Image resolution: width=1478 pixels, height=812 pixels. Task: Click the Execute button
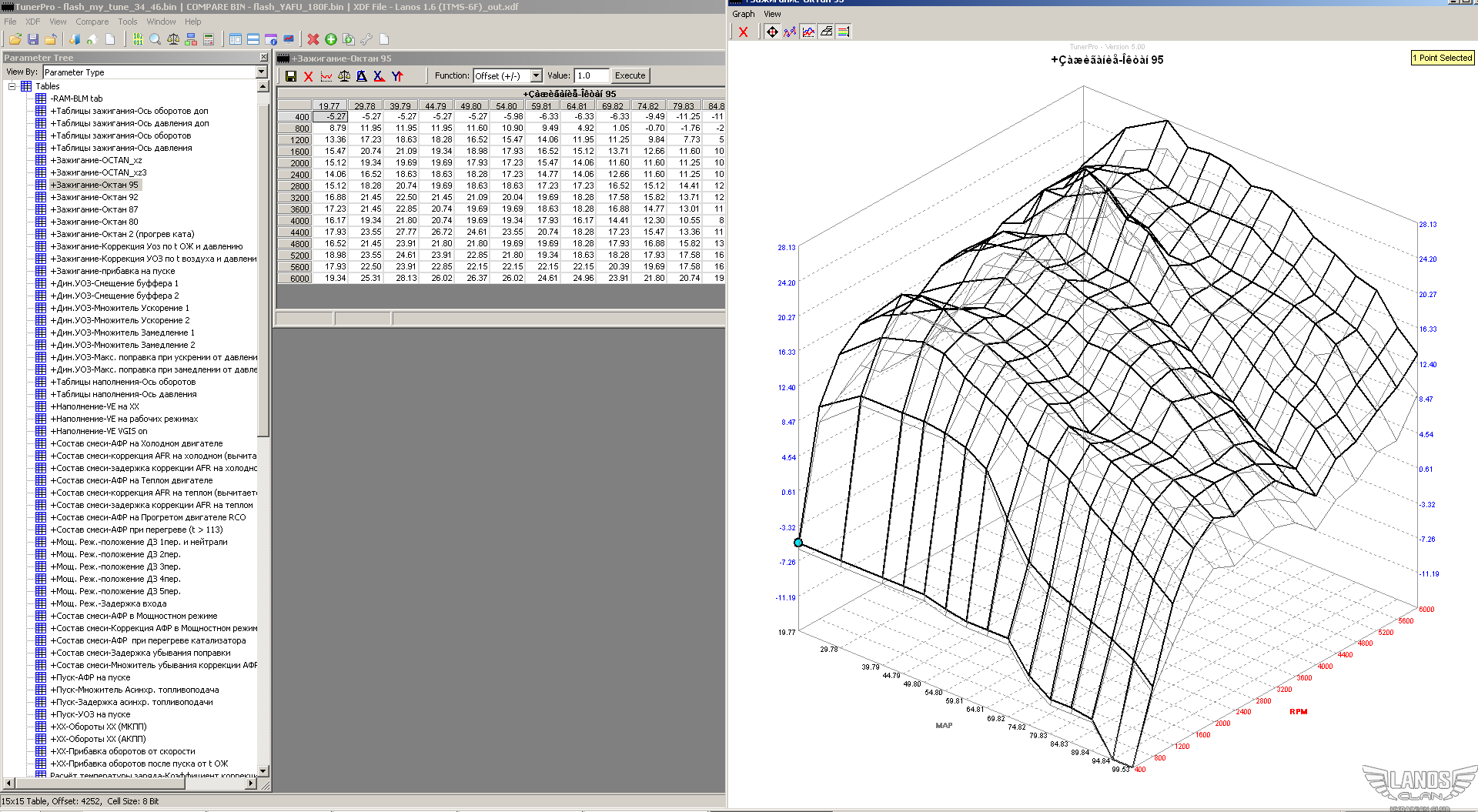point(630,76)
